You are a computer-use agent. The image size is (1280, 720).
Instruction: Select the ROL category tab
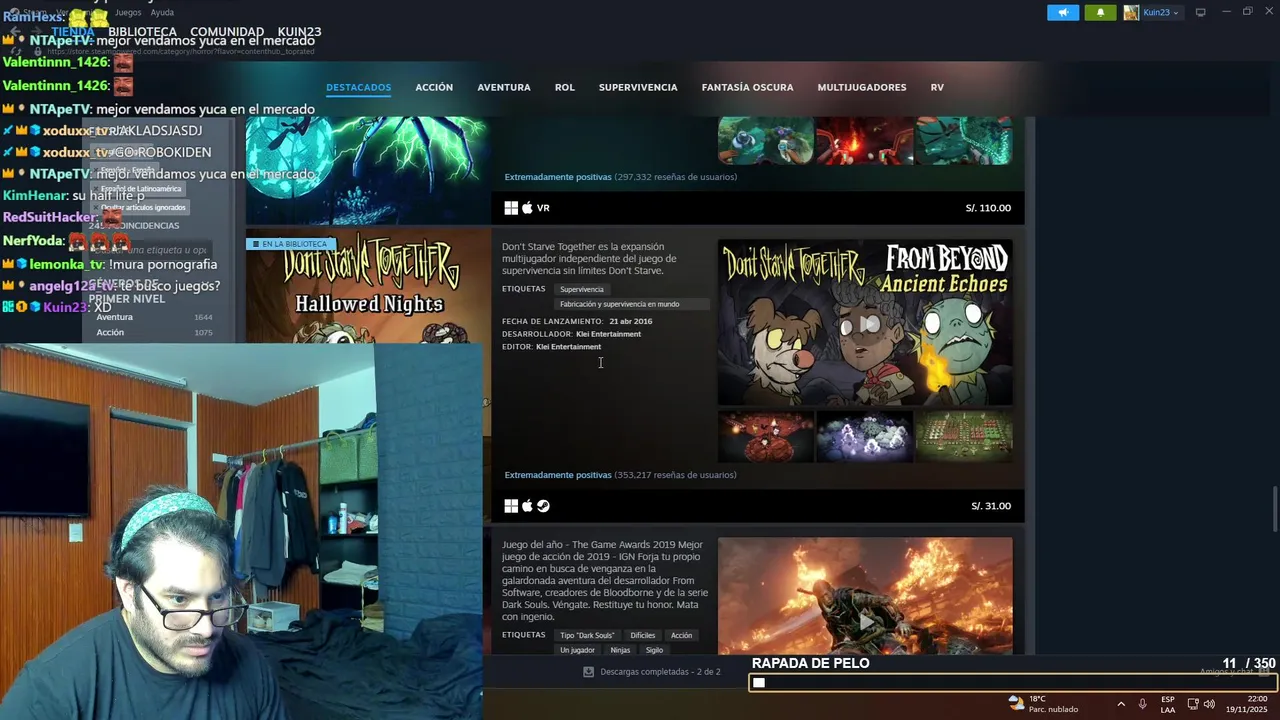click(565, 87)
